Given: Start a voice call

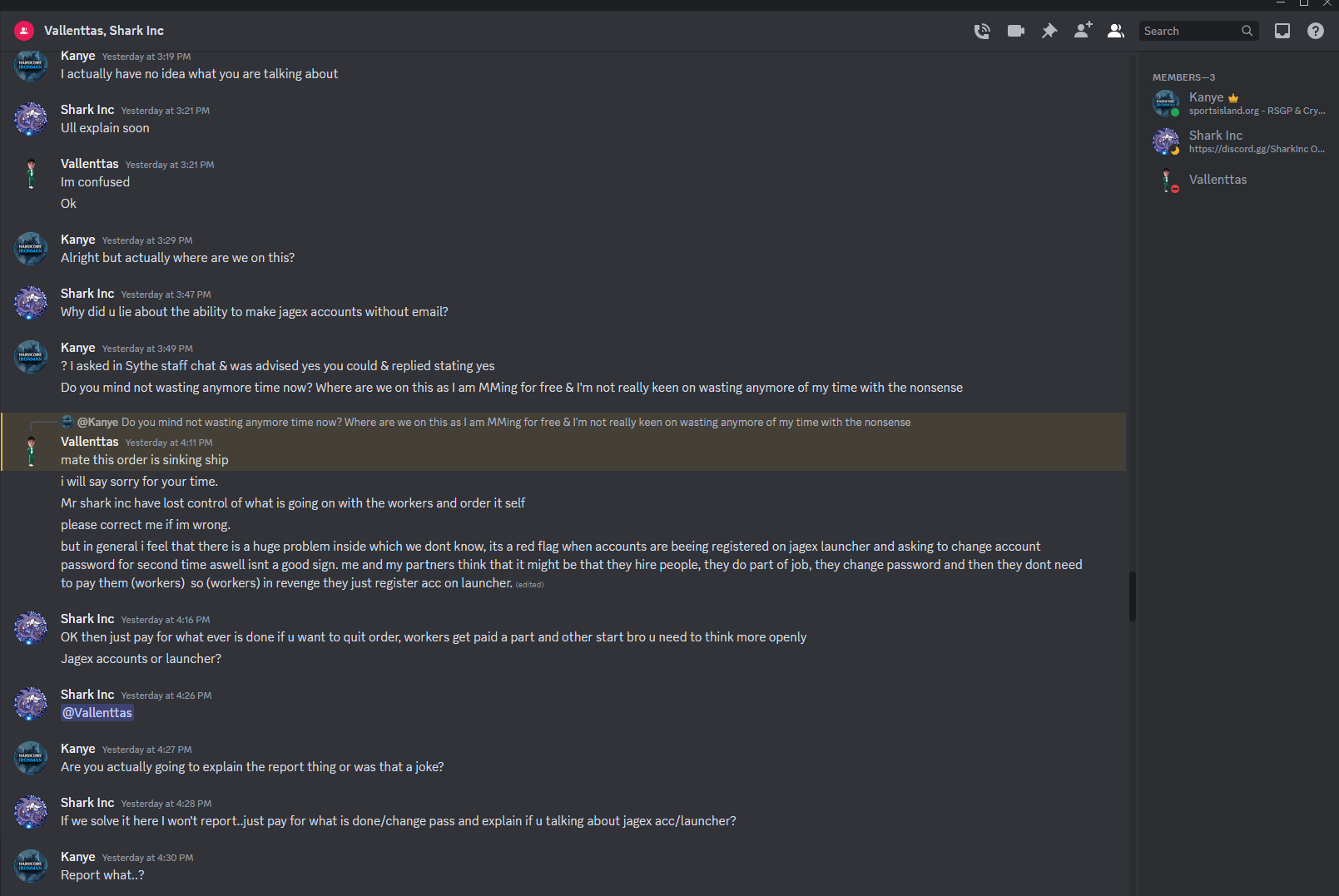Looking at the screenshot, I should (x=982, y=31).
